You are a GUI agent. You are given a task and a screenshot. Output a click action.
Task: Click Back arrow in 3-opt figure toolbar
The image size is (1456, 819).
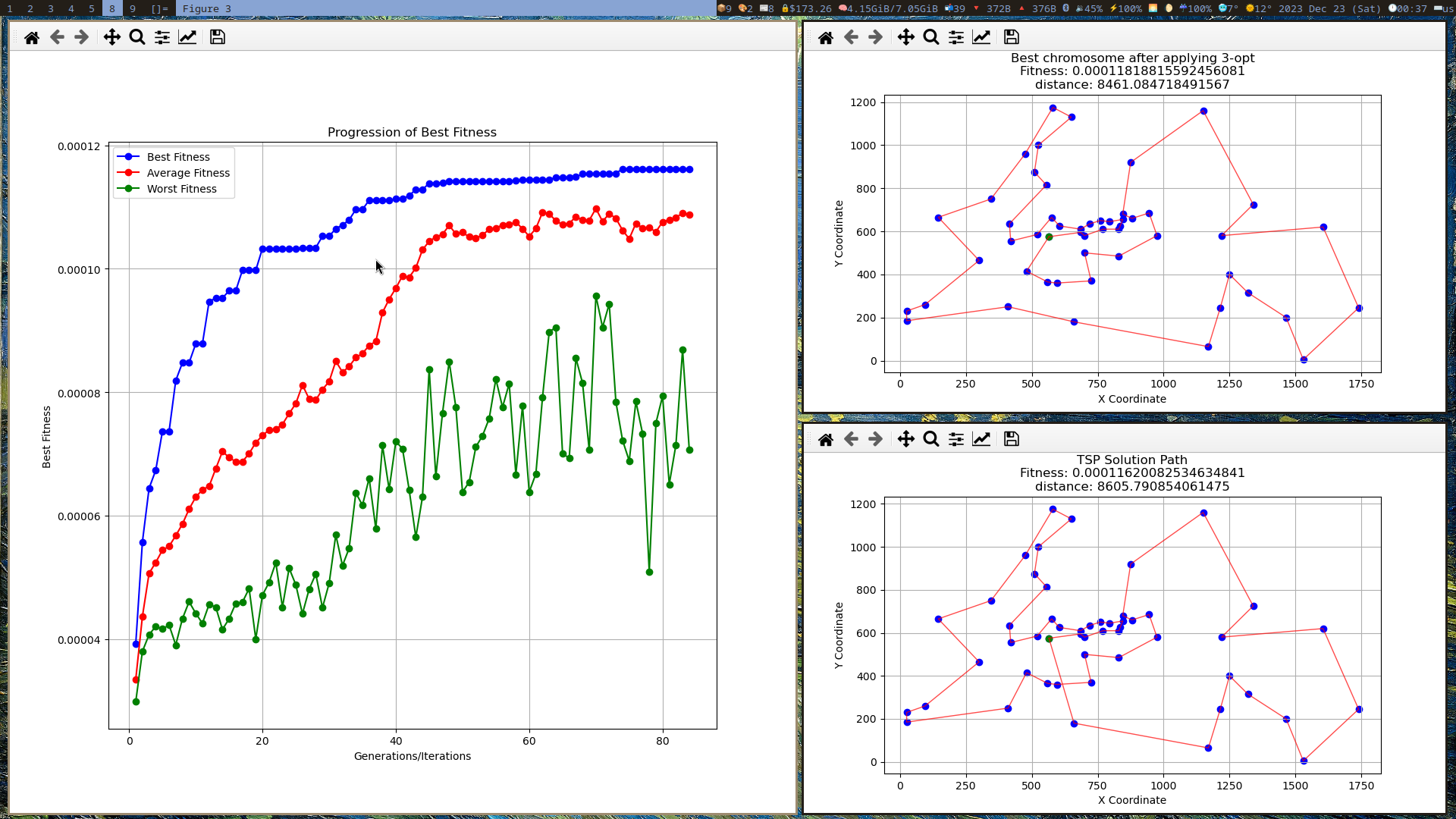pos(851,37)
